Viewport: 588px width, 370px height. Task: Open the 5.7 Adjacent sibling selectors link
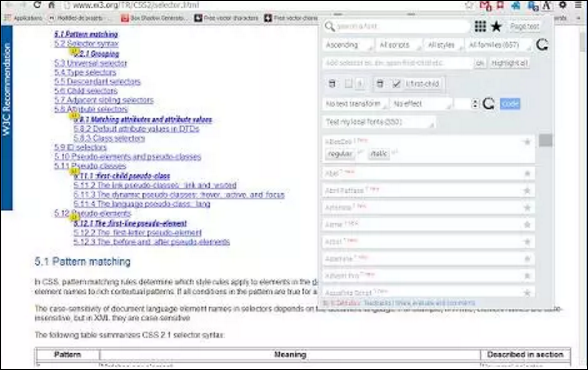[104, 100]
